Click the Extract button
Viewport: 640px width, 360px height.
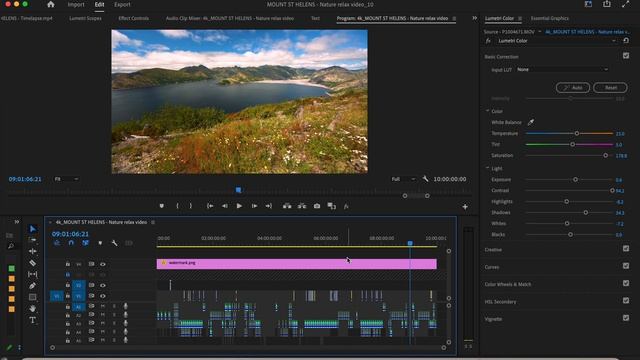[302, 206]
